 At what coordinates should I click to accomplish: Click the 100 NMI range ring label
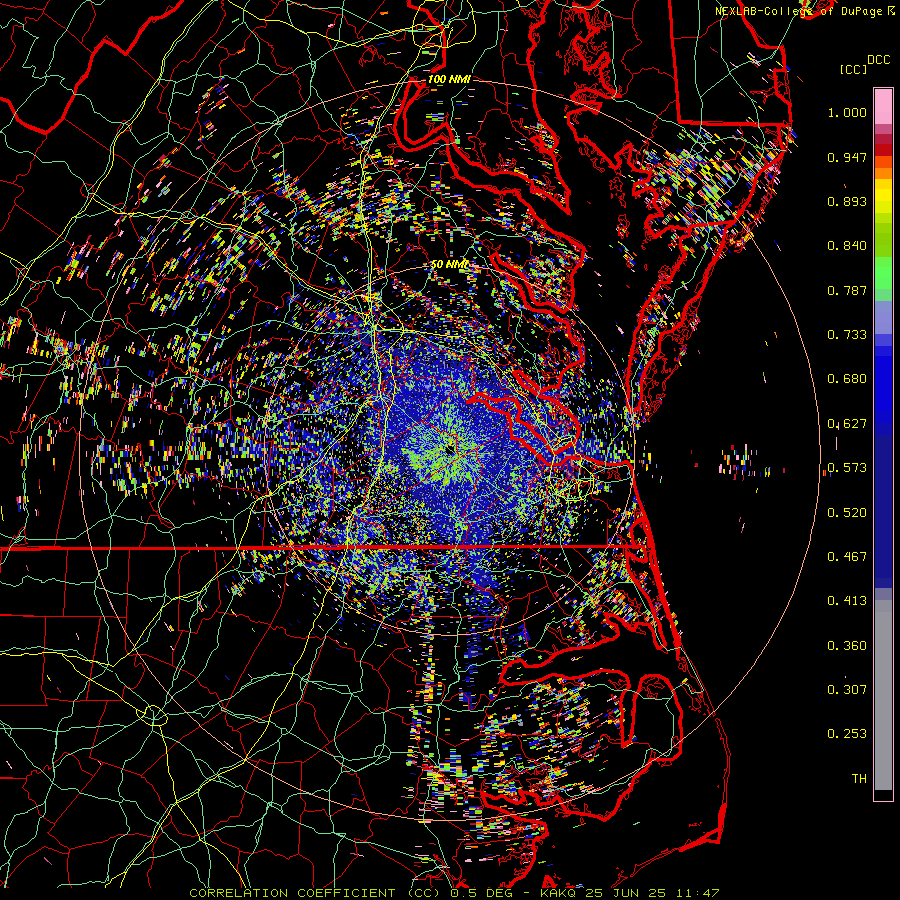449,79
